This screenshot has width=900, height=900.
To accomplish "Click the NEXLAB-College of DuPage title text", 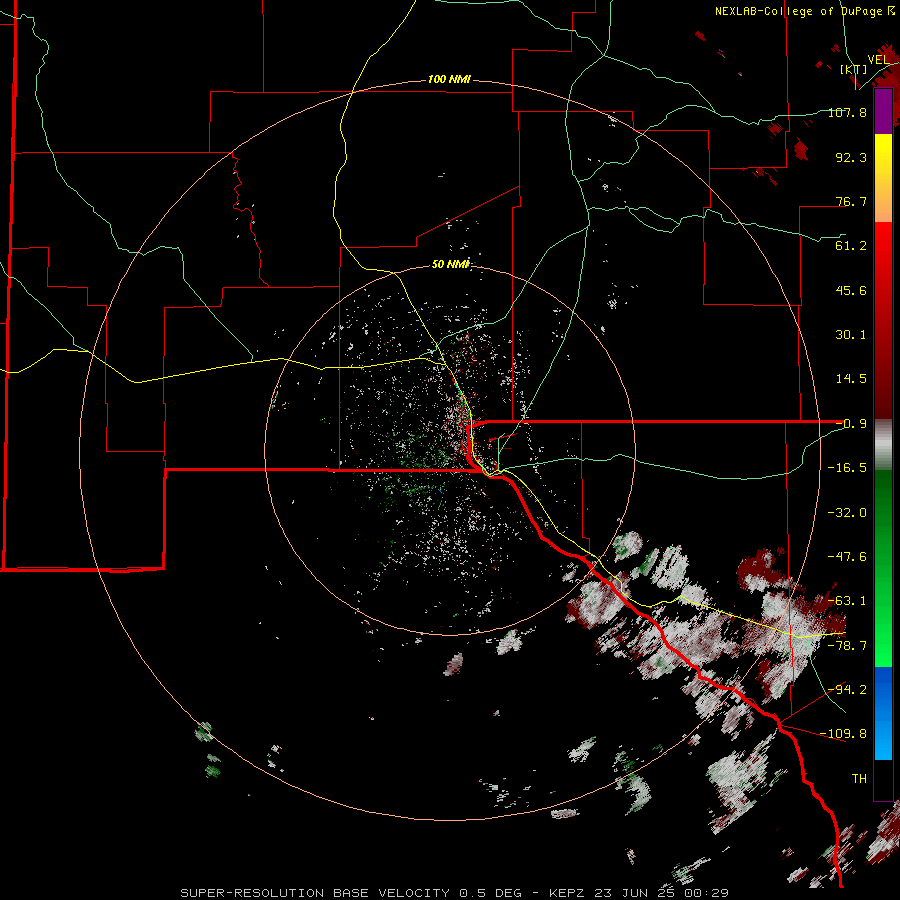I will [805, 11].
